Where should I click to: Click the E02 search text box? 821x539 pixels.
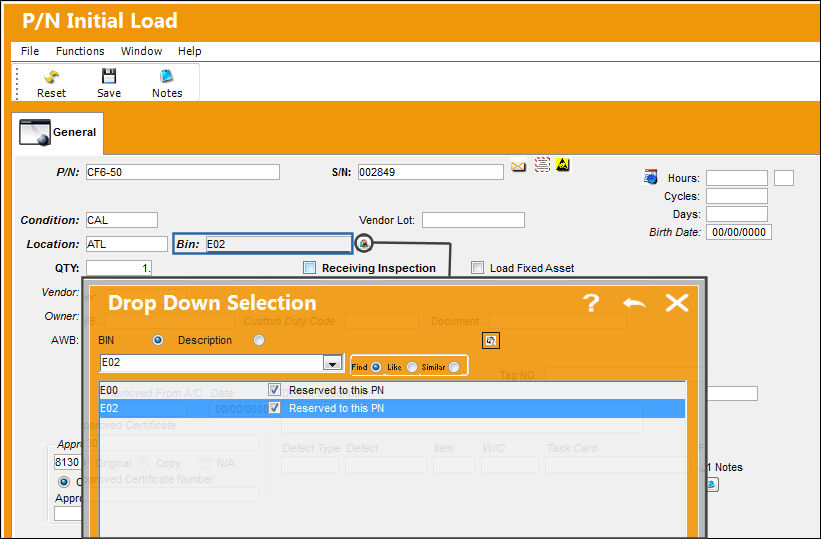click(x=212, y=362)
